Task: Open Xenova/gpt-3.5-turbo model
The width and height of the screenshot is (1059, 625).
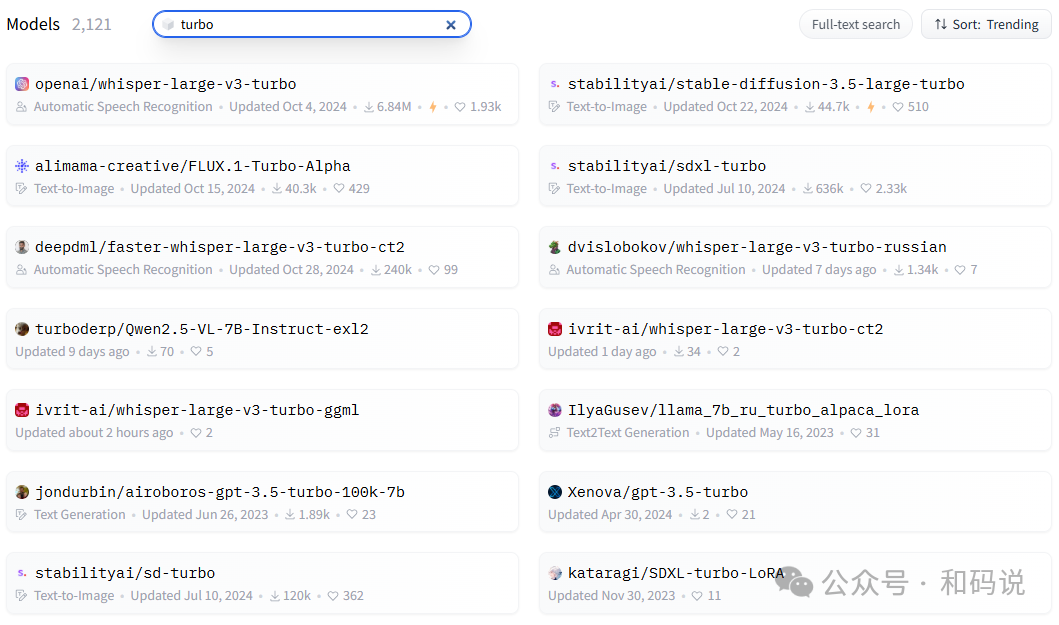Action: pos(658,491)
